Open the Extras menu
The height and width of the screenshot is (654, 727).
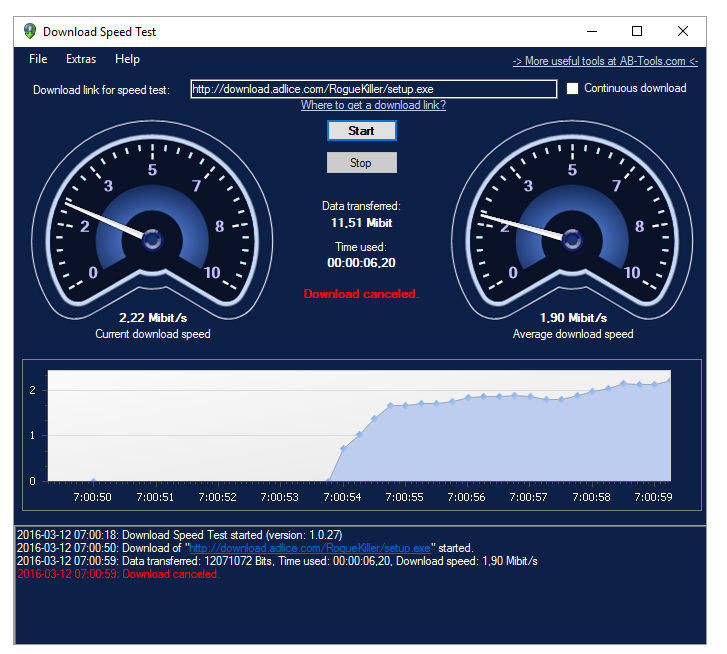81,60
